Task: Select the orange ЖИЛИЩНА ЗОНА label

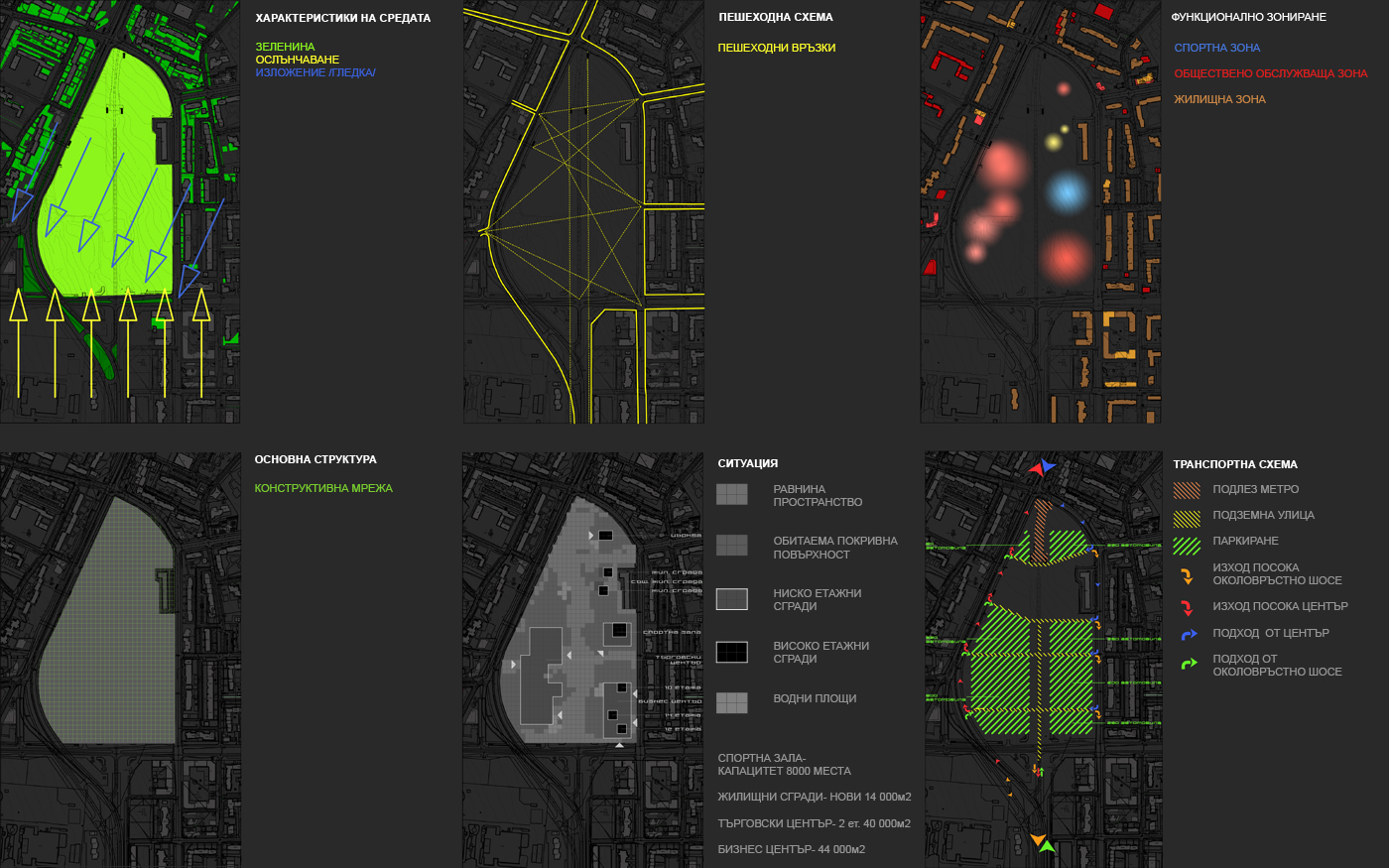Action: click(x=1220, y=99)
